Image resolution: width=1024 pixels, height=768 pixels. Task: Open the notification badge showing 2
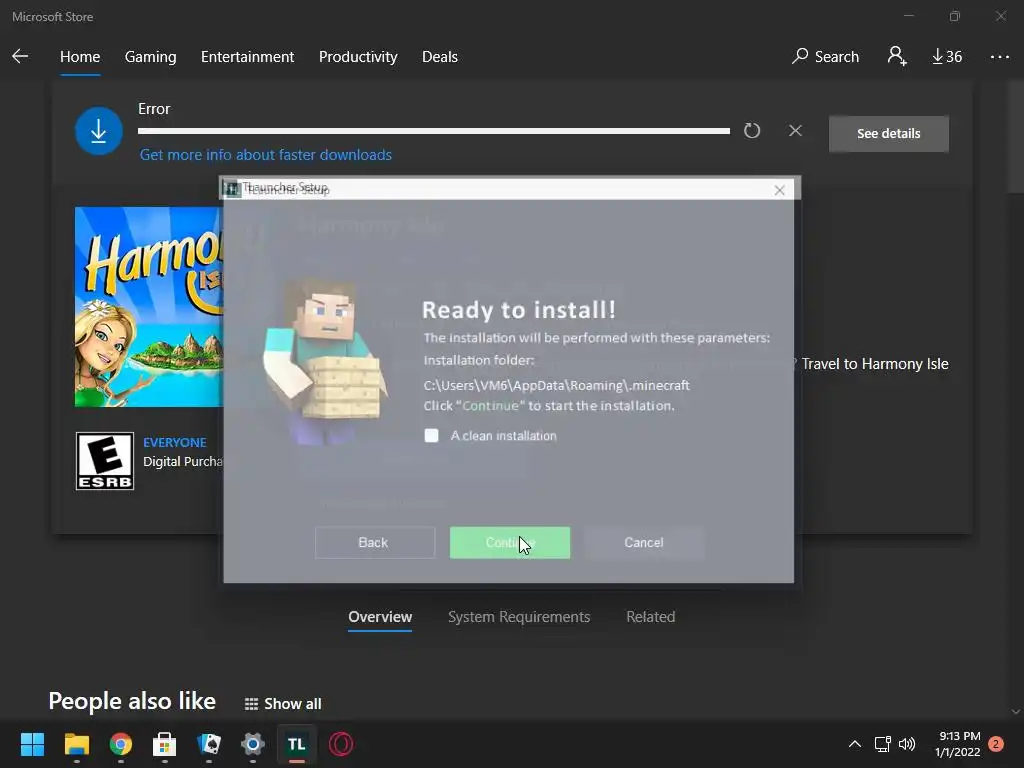coord(996,744)
